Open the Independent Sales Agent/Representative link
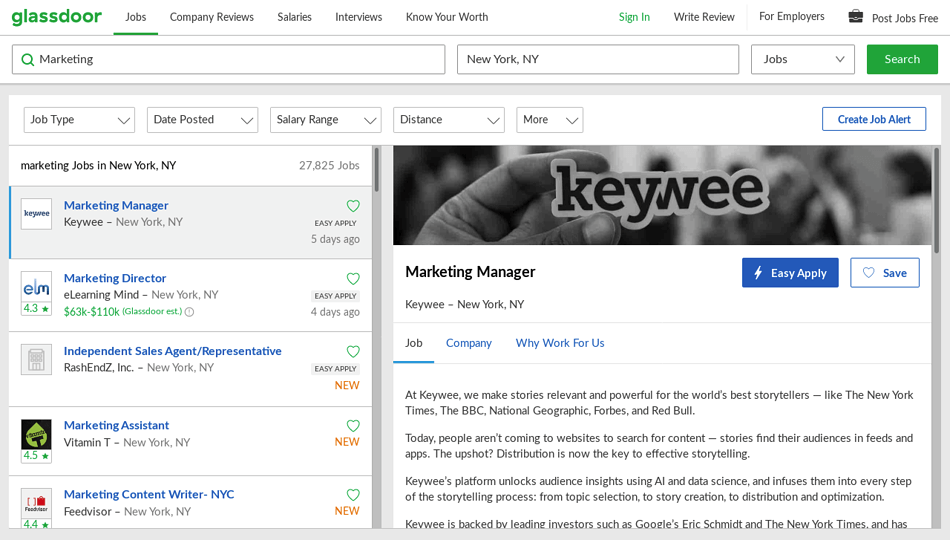 point(173,351)
